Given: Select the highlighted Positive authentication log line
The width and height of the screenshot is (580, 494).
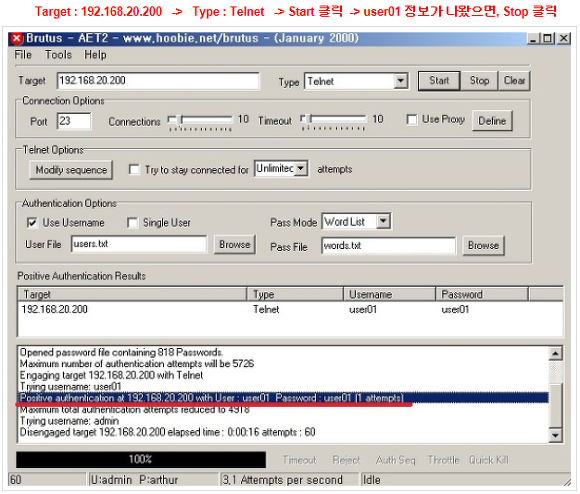Looking at the screenshot, I should (x=283, y=398).
